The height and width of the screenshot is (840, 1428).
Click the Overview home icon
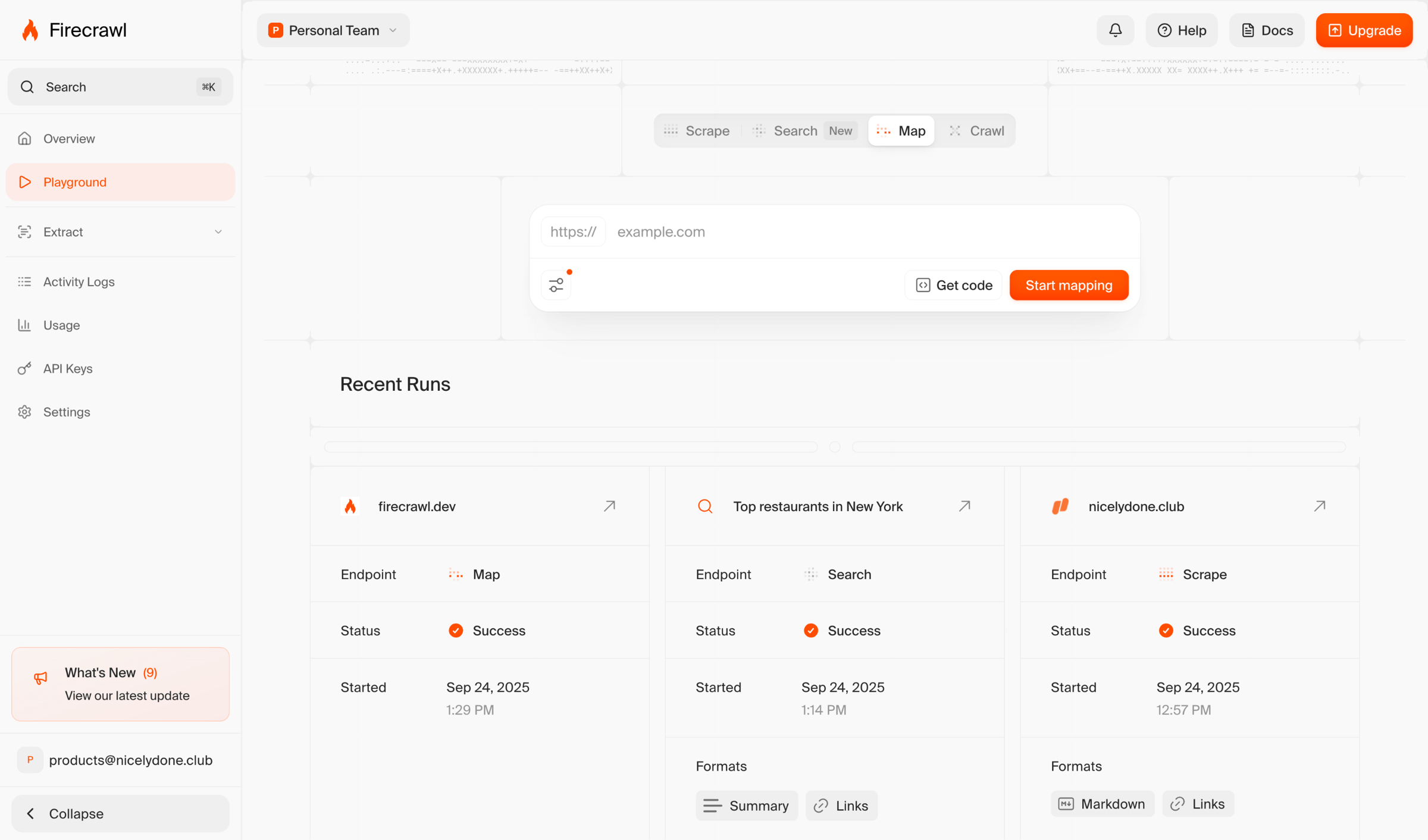click(24, 138)
